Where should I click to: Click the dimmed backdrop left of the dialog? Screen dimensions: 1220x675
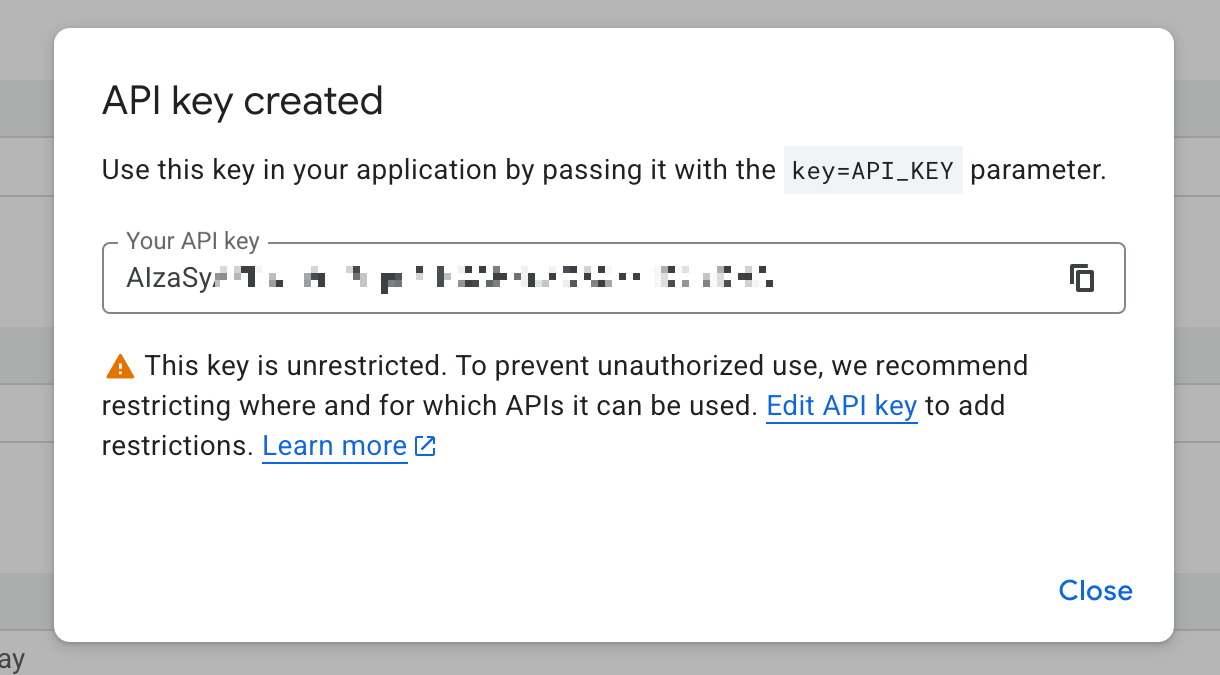coord(26,300)
